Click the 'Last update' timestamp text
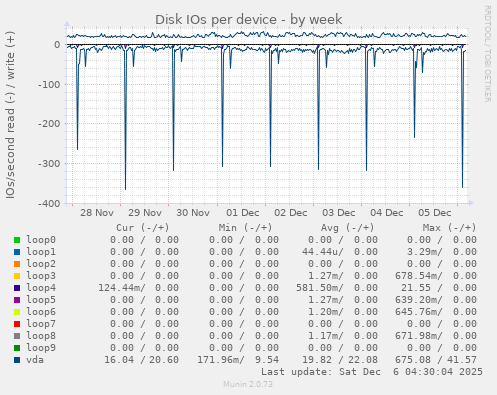Screen dimensions: 497x395 pos(372,372)
